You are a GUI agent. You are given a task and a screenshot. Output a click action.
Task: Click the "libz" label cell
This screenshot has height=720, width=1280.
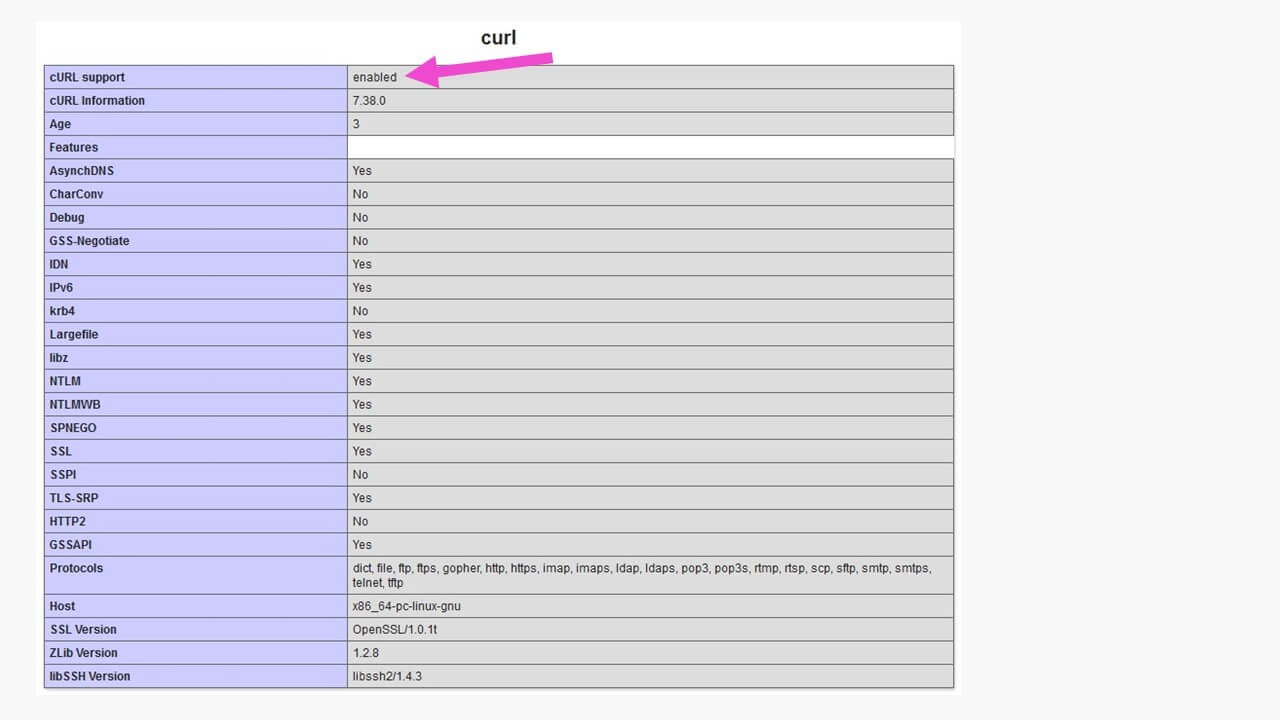tap(196, 357)
